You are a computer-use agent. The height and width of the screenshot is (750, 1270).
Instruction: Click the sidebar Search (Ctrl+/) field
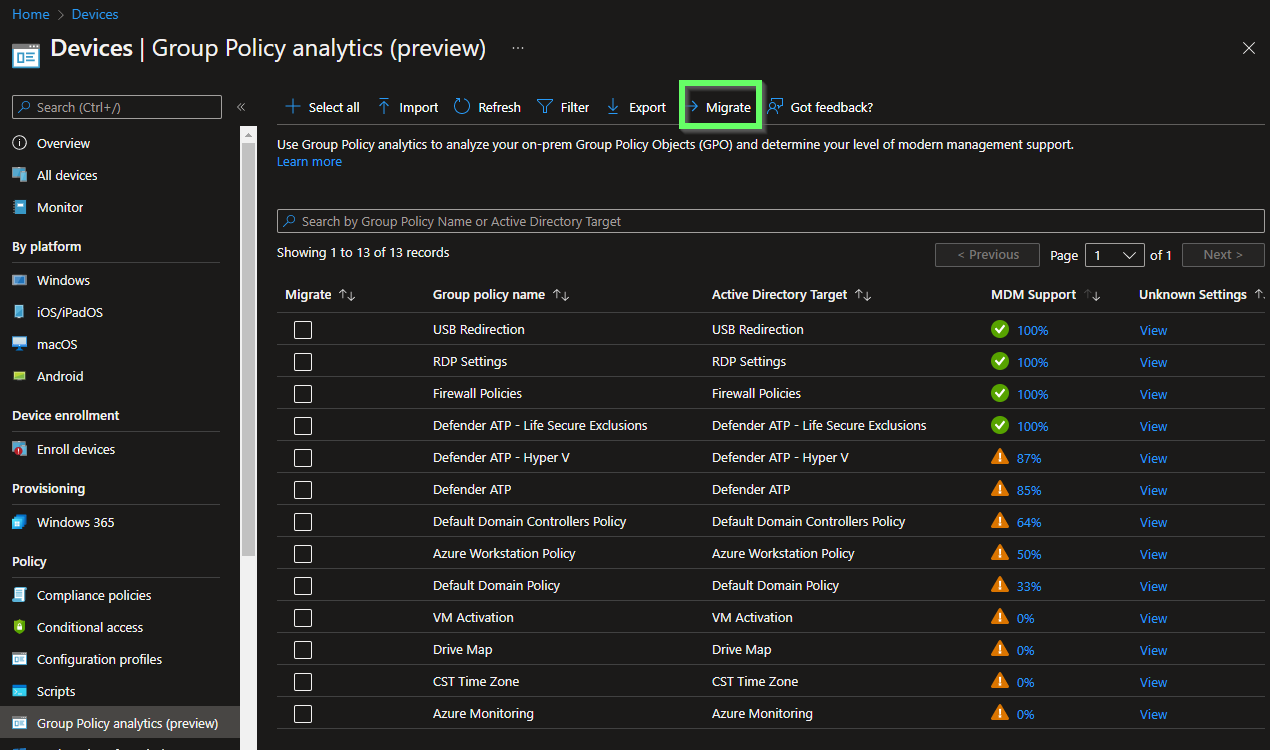coord(117,107)
